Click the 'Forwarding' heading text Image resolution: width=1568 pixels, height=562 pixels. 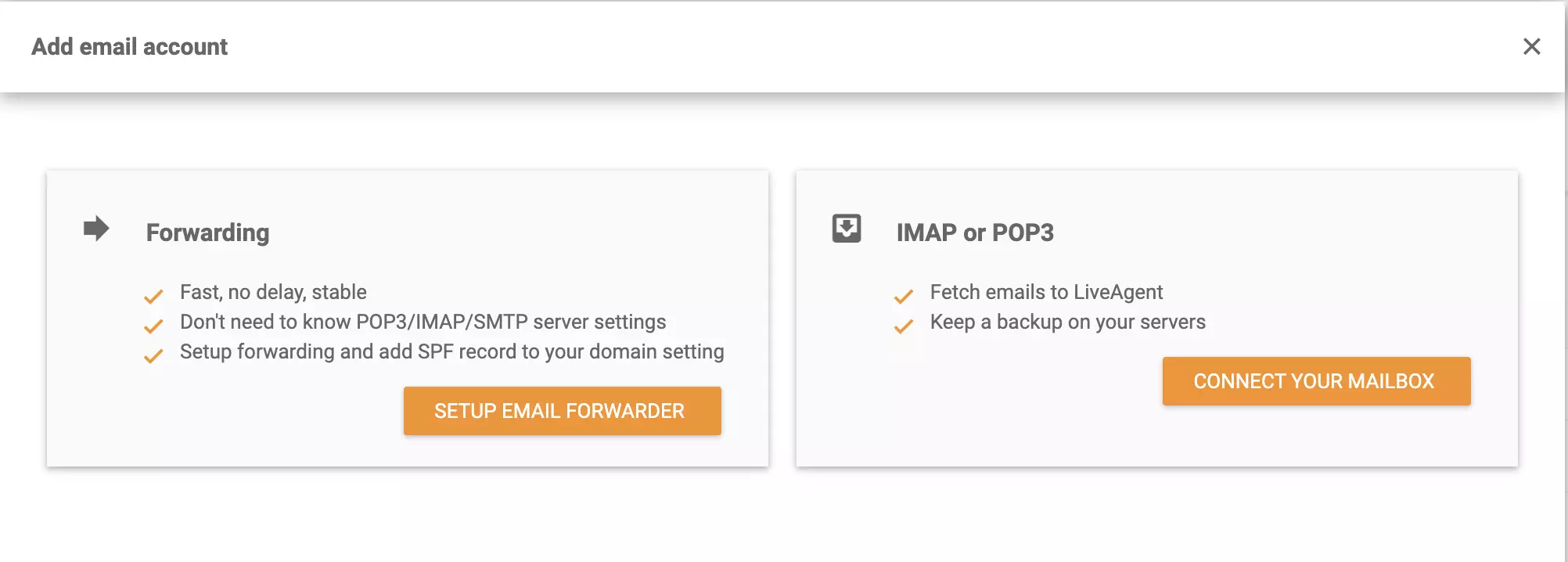(x=207, y=232)
